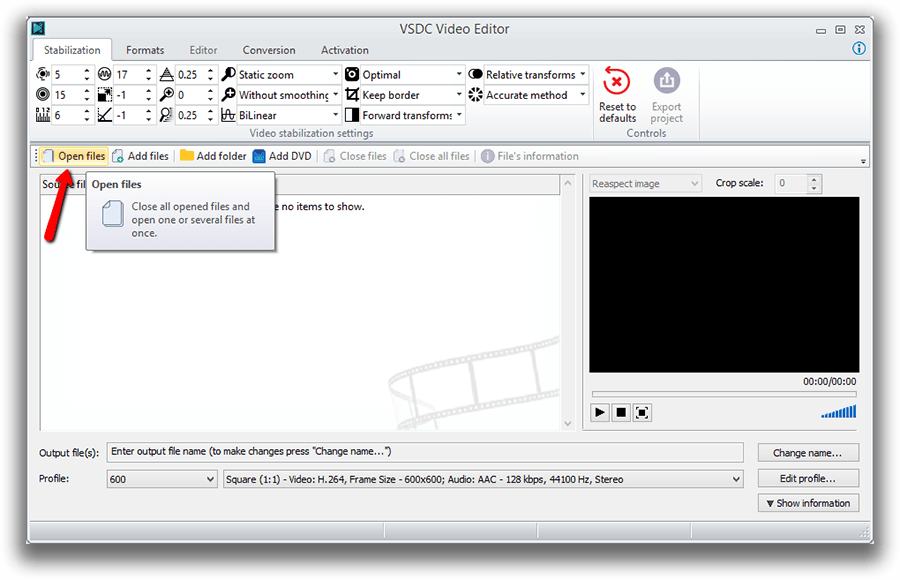
Task: Click the Show information button
Action: click(x=808, y=503)
